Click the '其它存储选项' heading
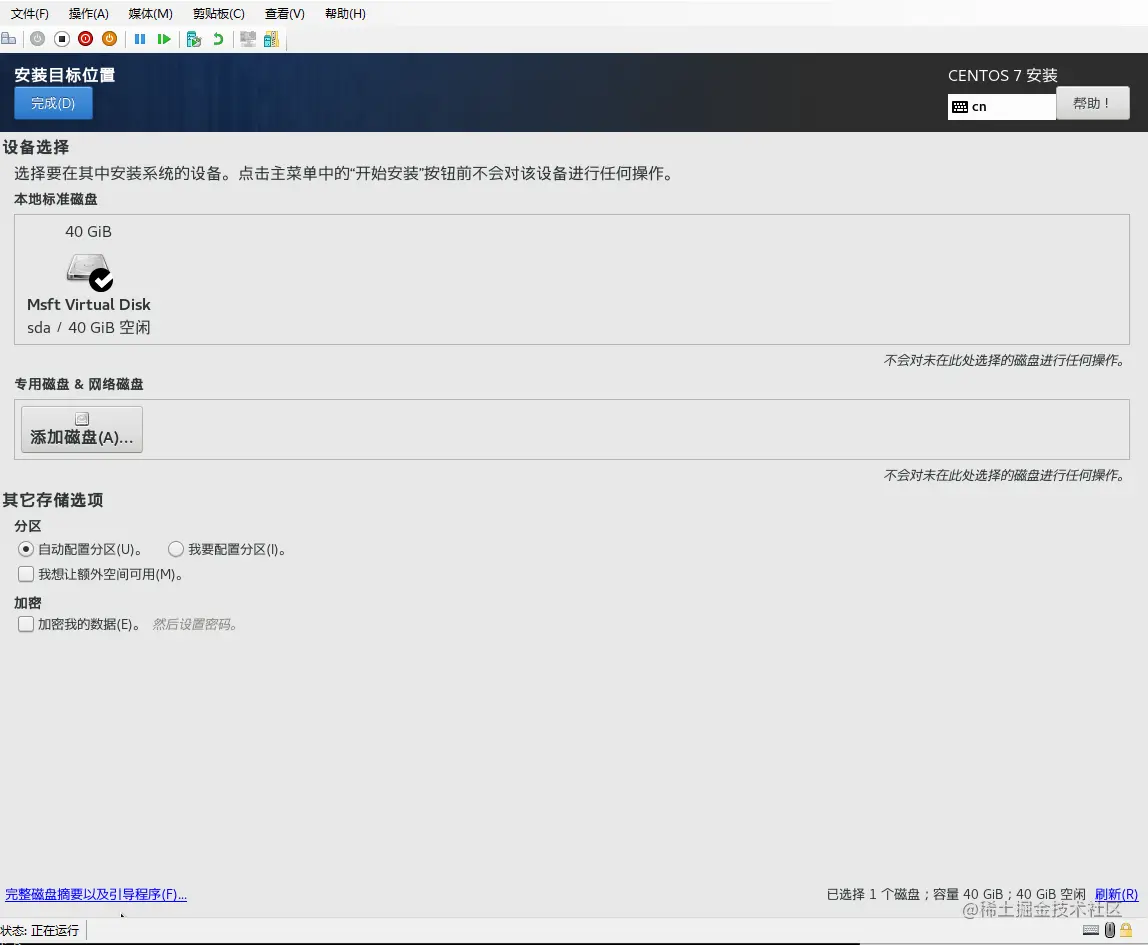 53,500
